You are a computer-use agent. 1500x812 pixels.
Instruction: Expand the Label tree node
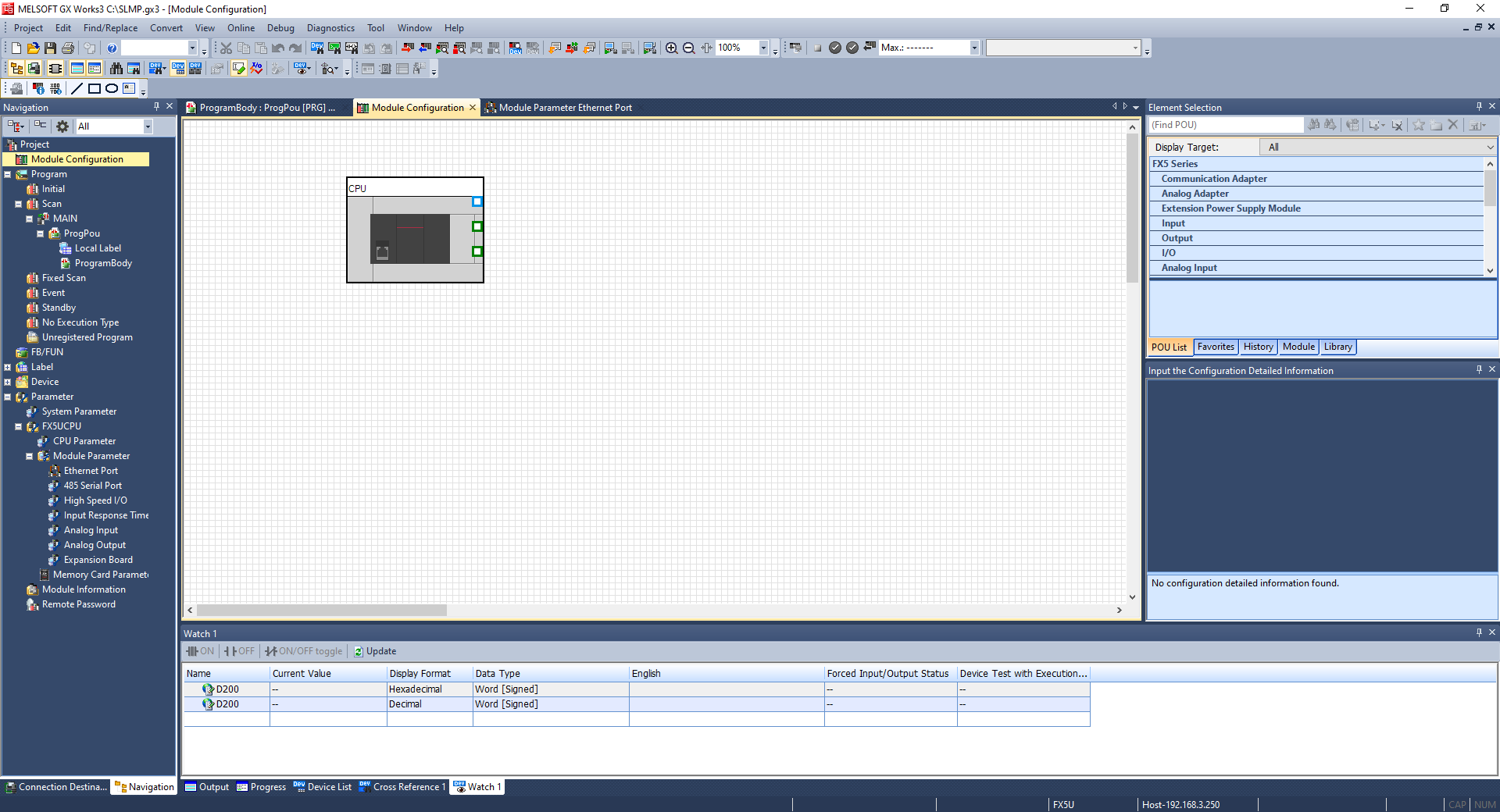(8, 367)
